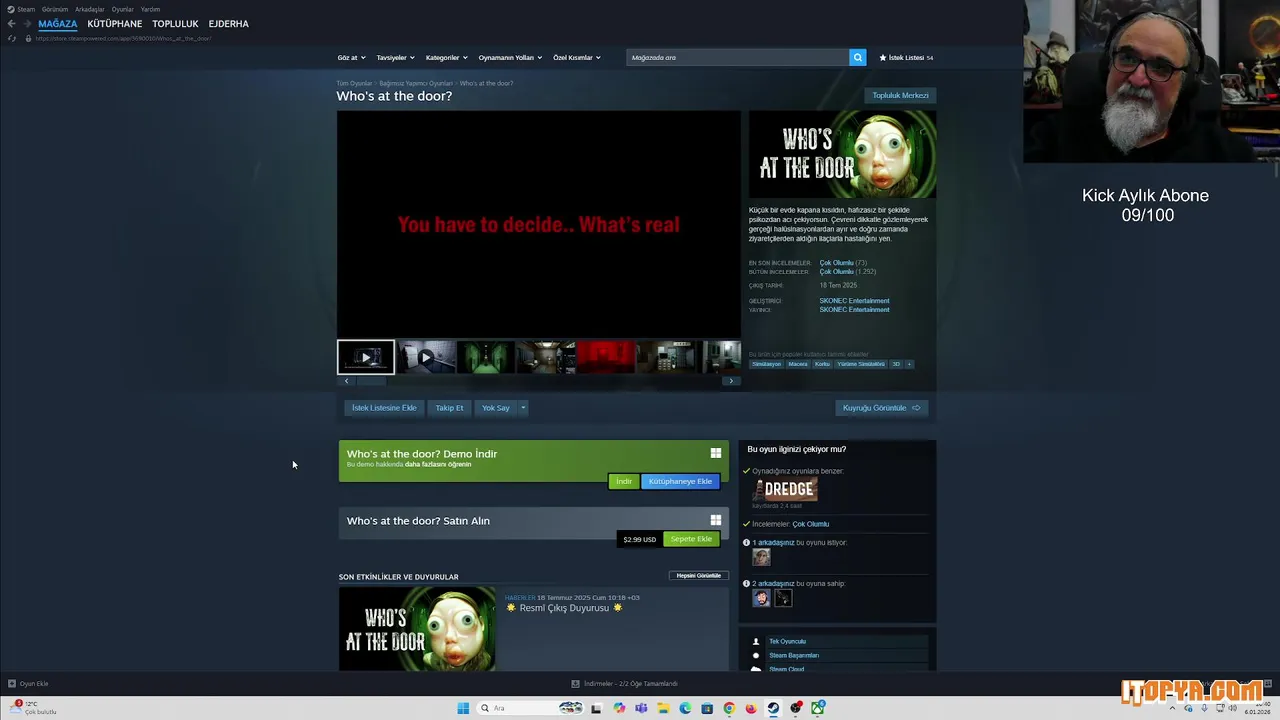Open the Oyunlar menu

tap(123, 9)
